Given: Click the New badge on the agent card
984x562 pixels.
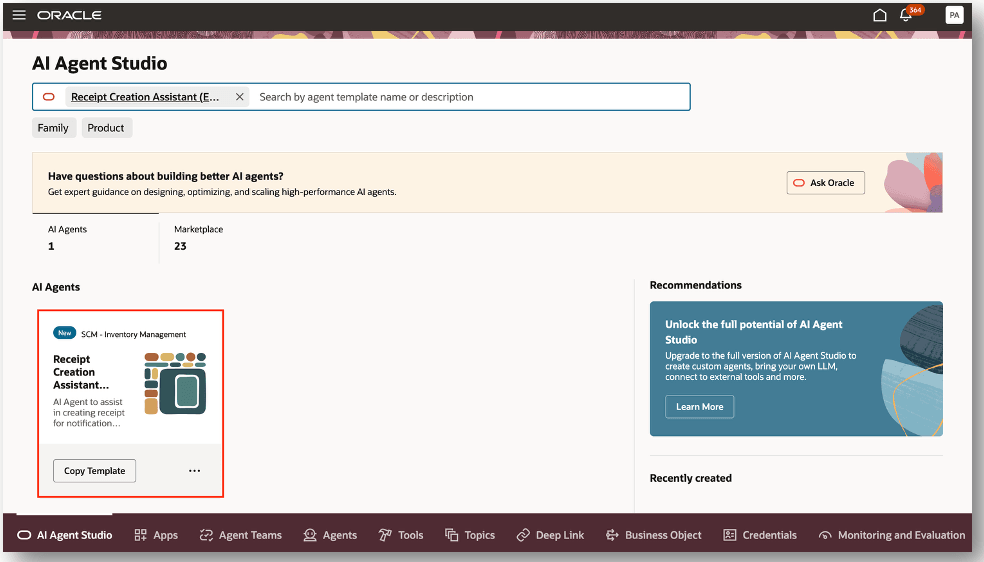Looking at the screenshot, I should pos(65,333).
